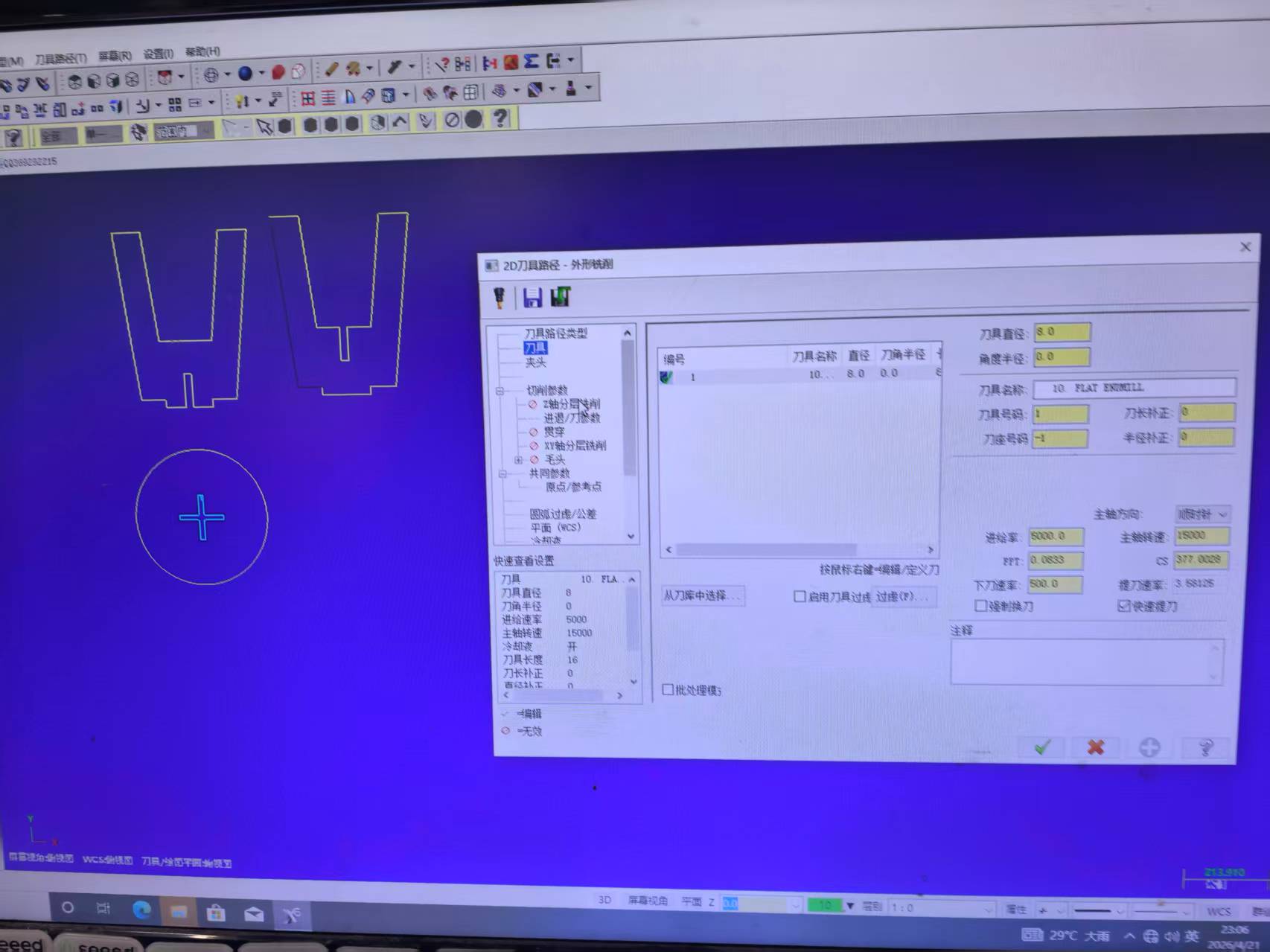Open Microsoft Edge from the taskbar
Image resolution: width=1270 pixels, height=952 pixels.
(x=141, y=909)
